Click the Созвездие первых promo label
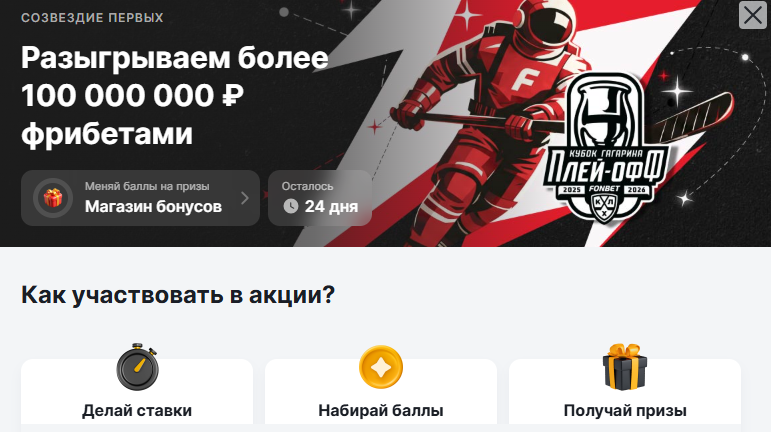Viewport: 771px width, 432px height. 92,18
